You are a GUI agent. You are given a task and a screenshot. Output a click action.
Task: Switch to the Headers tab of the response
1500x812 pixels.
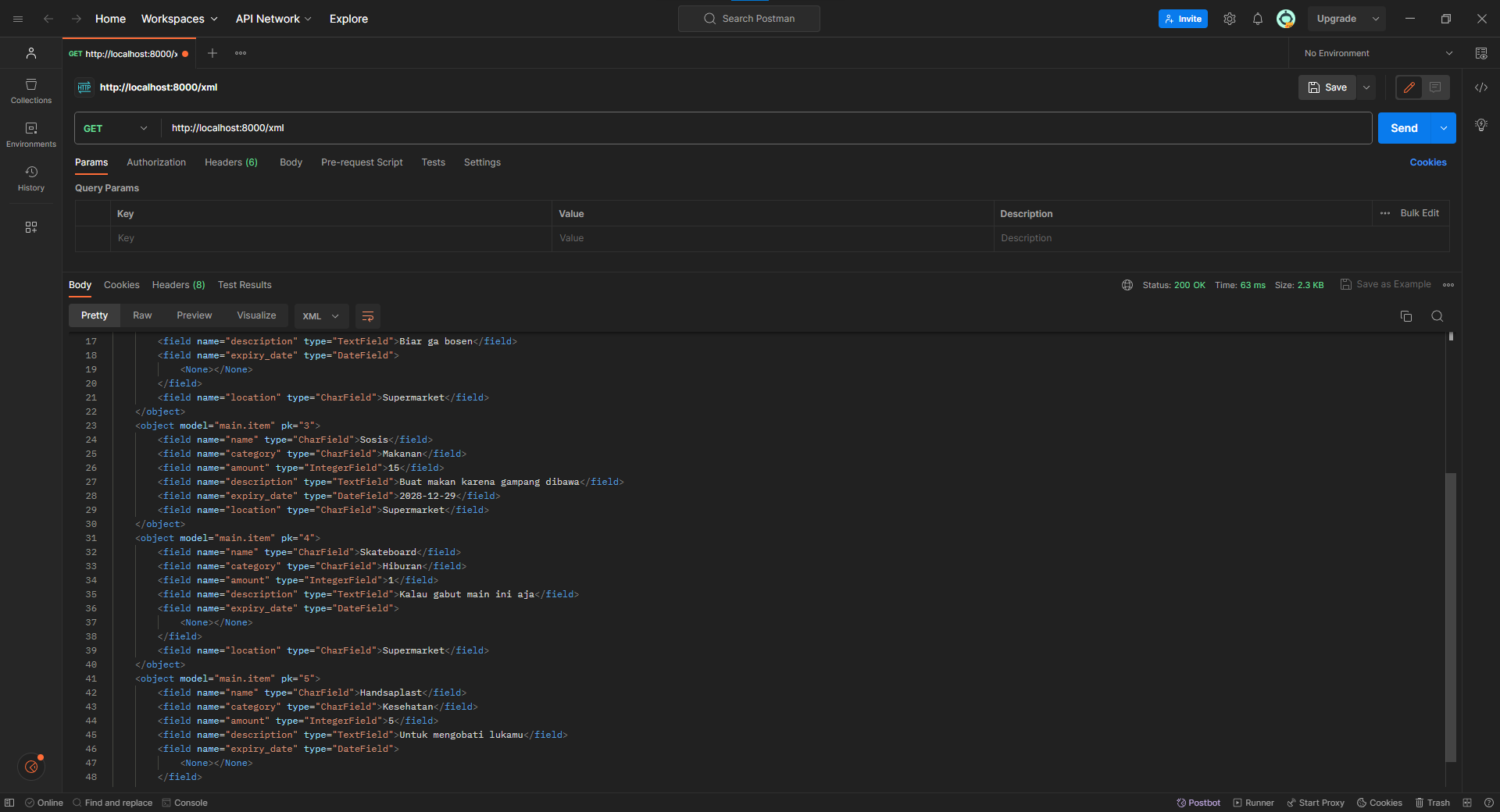point(177,285)
